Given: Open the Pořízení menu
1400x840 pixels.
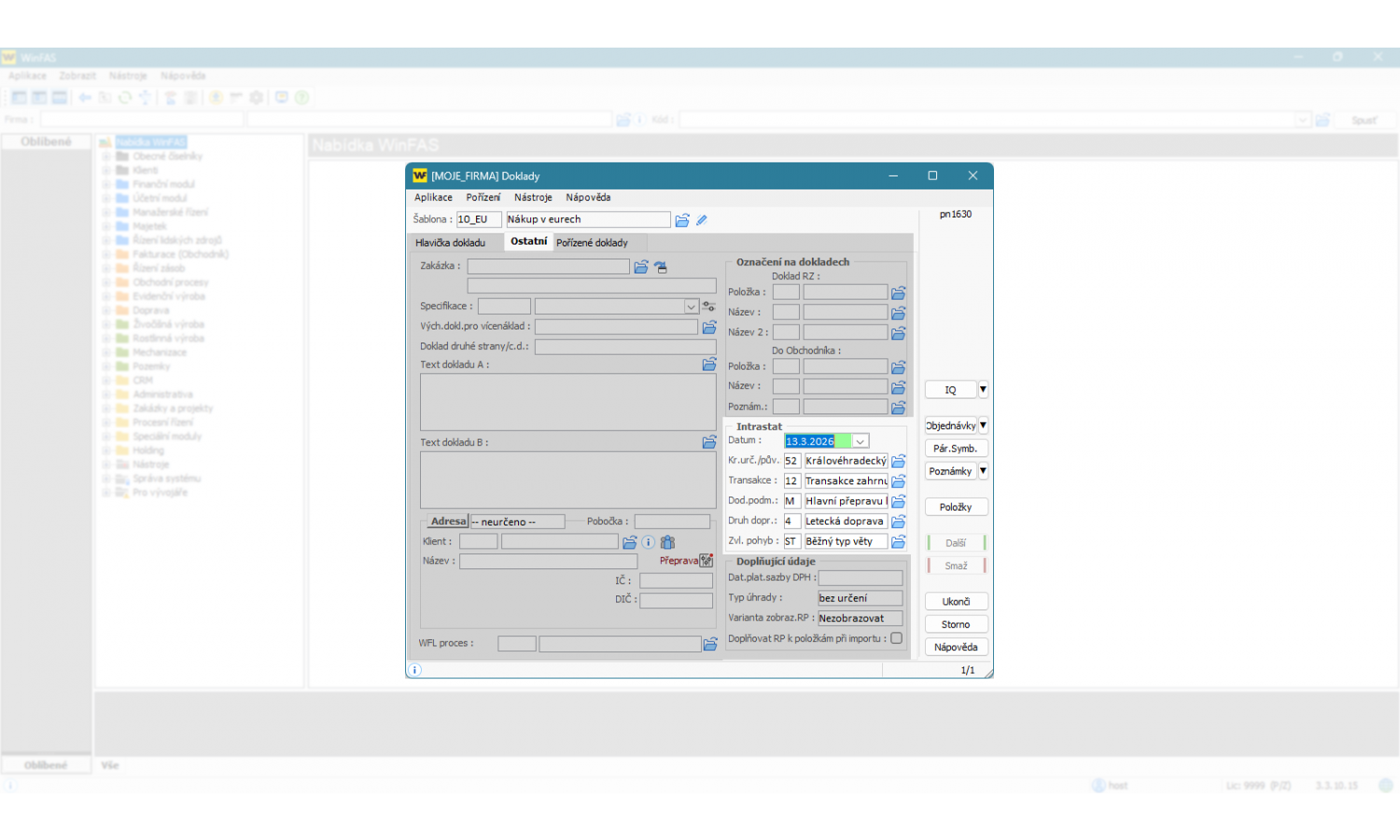Looking at the screenshot, I should coord(483,198).
